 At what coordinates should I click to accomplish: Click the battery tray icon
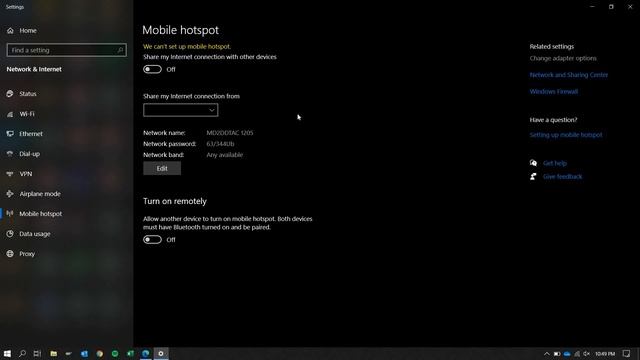coord(557,353)
